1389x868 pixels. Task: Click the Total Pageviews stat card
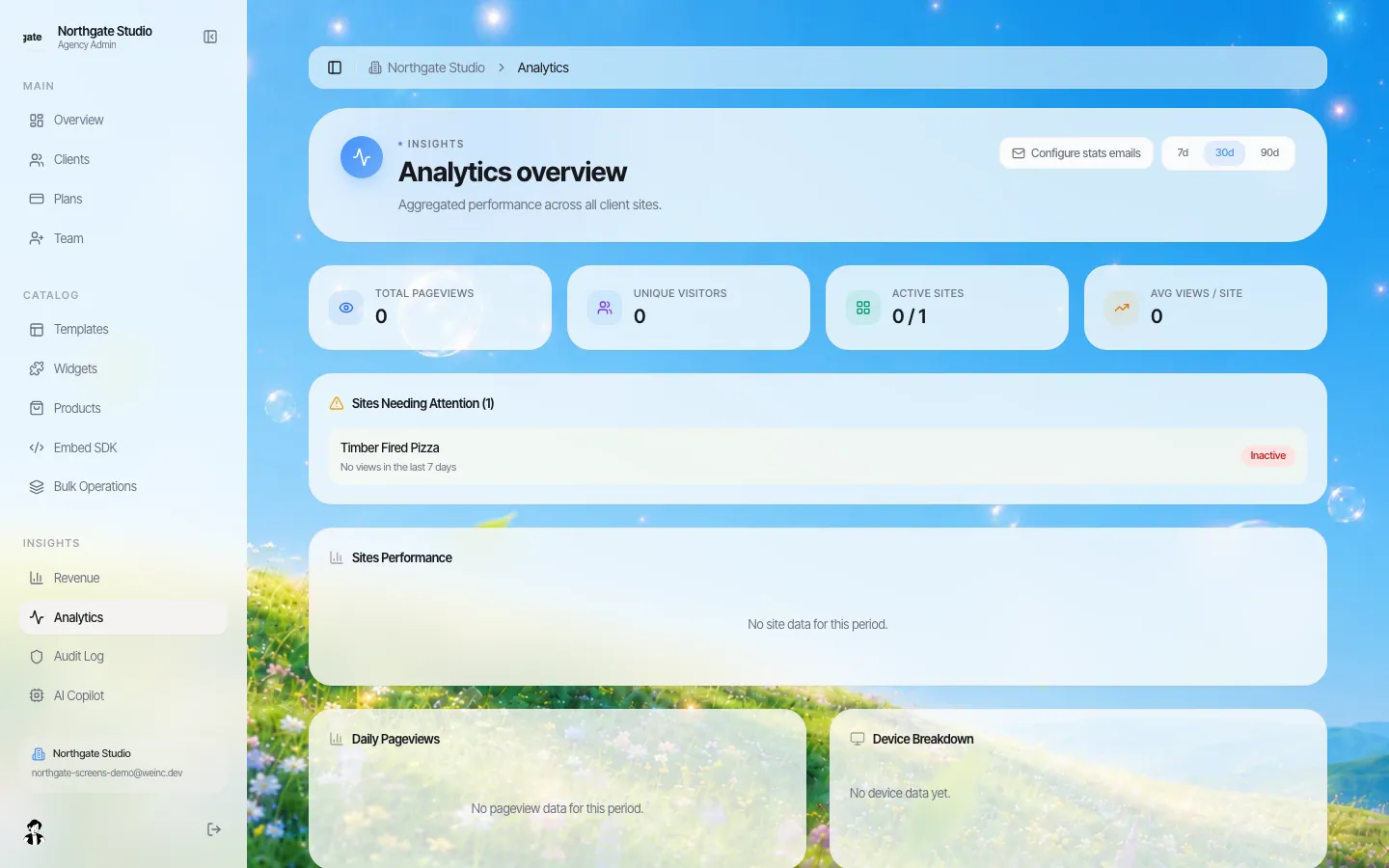pos(430,308)
